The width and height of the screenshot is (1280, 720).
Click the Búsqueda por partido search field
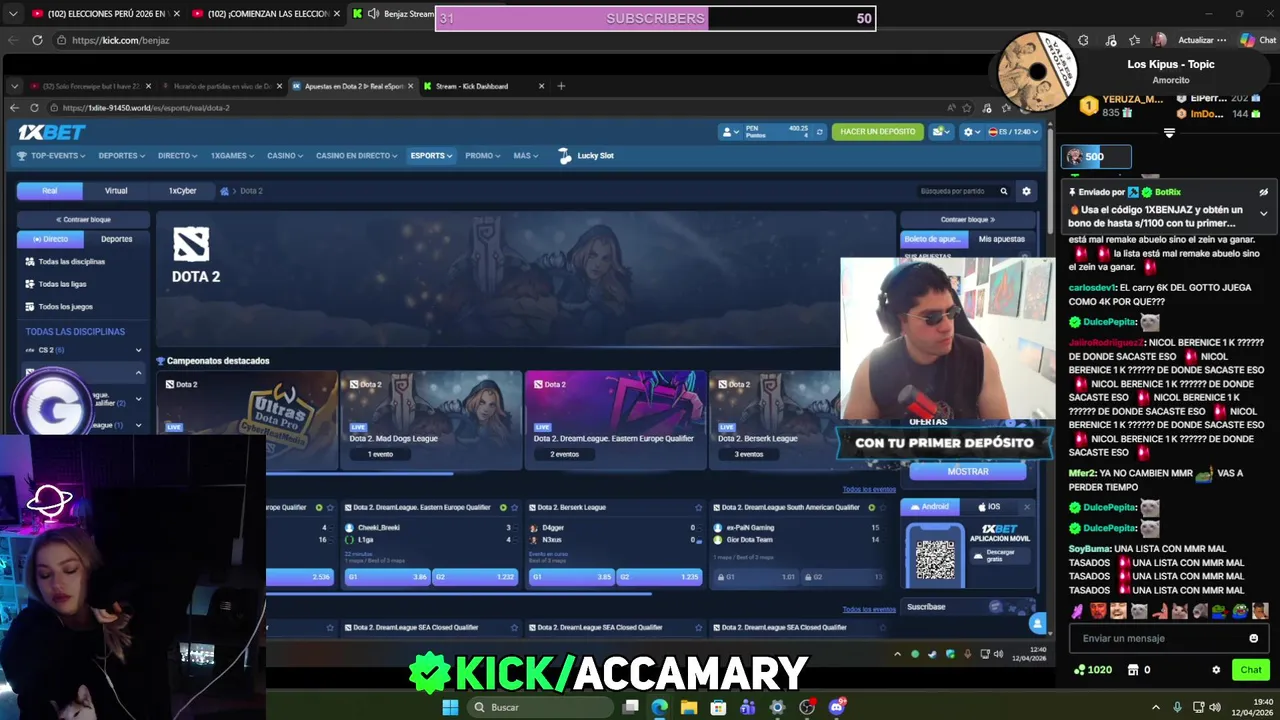(955, 191)
